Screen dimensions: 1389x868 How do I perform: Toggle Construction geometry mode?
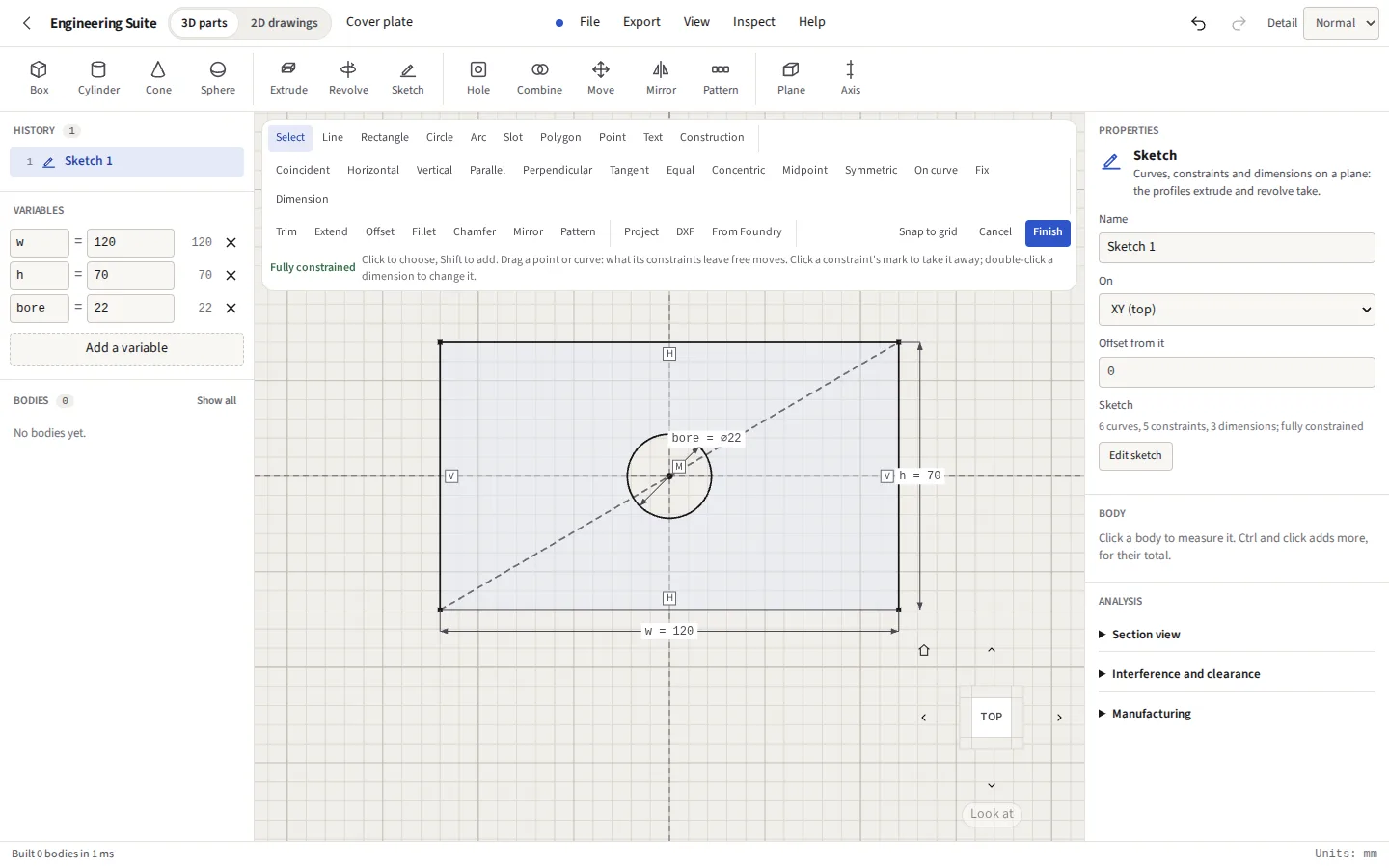(x=712, y=137)
